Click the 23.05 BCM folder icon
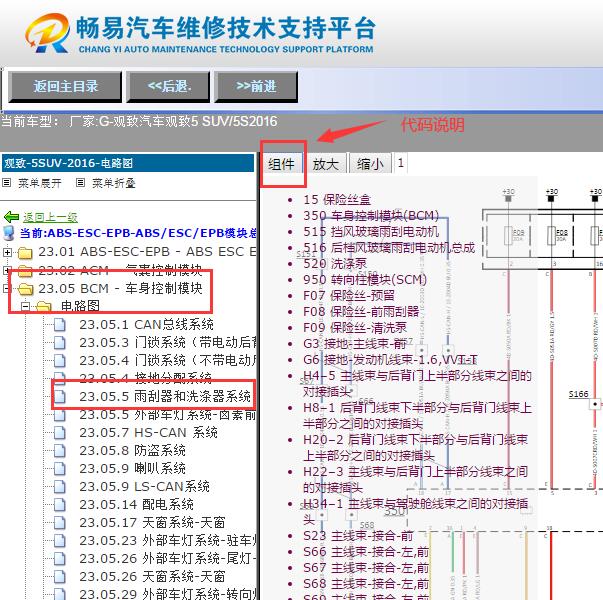The height and width of the screenshot is (600, 603). coord(25,288)
